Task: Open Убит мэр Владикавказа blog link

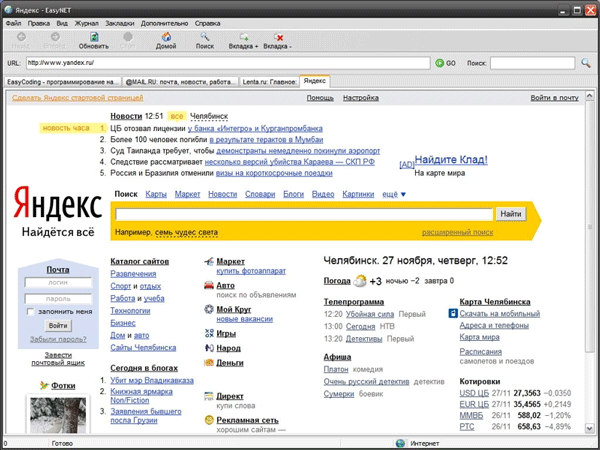Action: [152, 381]
